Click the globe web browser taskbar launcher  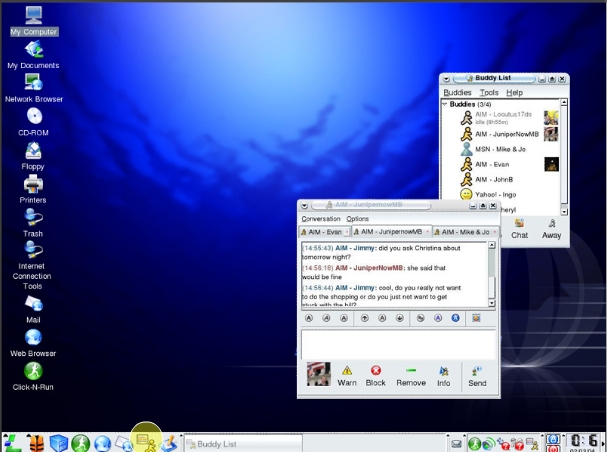(x=102, y=443)
